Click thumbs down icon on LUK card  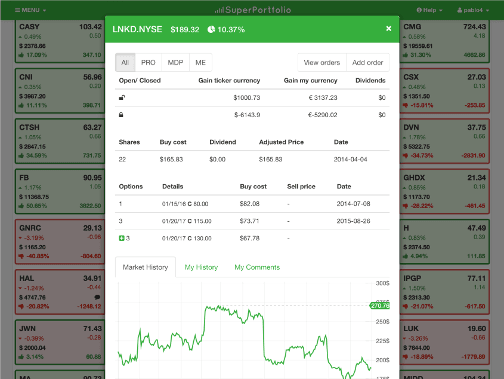pyautogui.click(x=406, y=357)
